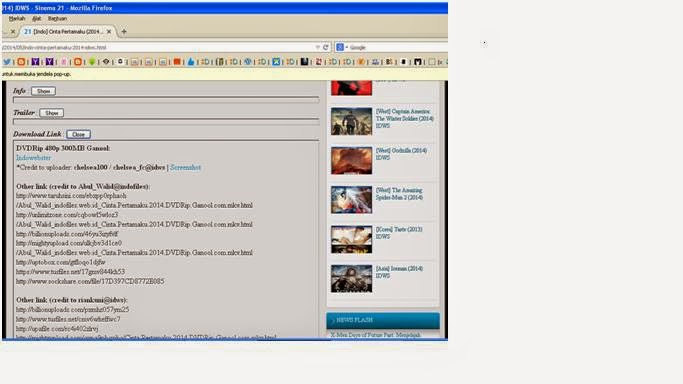Image resolution: width=683 pixels, height=384 pixels.
Task: Open the blue thumbs-up bookmark
Action: coord(191,62)
